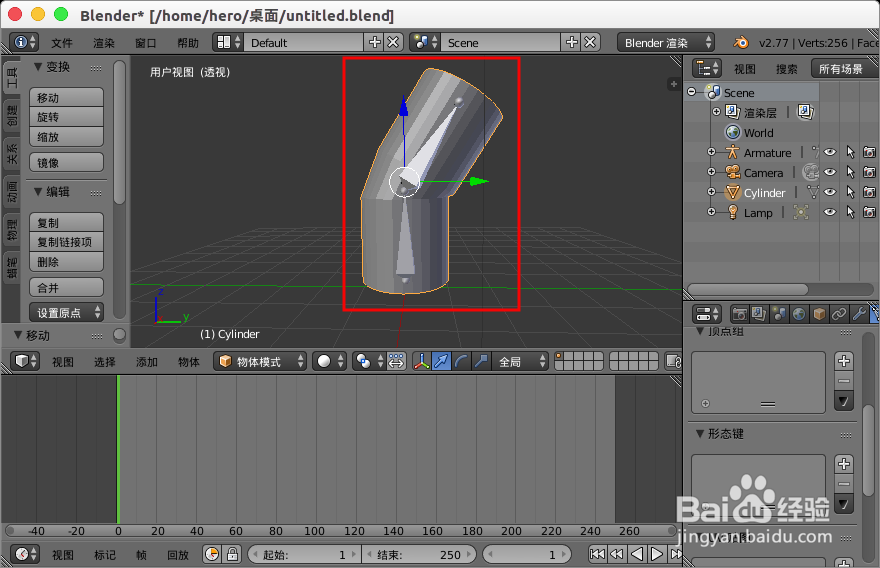Select the Cylinder mesh icon in outliner
Image resolution: width=880 pixels, height=568 pixels.
[732, 193]
